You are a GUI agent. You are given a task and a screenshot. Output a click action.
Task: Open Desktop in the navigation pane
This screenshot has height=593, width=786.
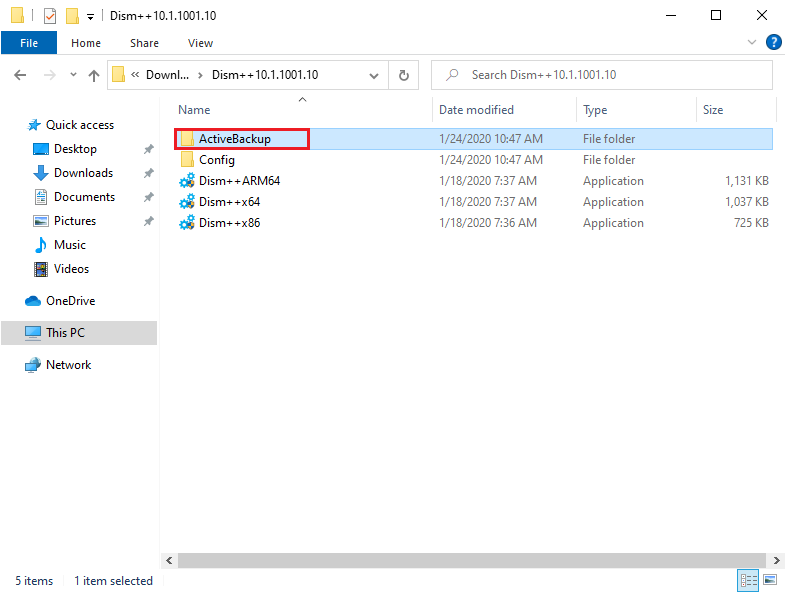click(x=75, y=149)
